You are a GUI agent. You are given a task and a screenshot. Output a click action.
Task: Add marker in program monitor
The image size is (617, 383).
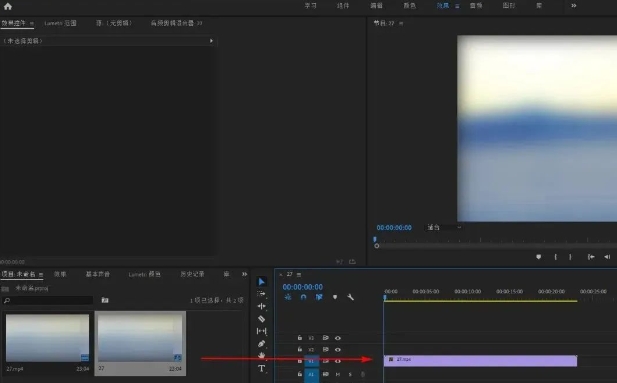coord(538,257)
